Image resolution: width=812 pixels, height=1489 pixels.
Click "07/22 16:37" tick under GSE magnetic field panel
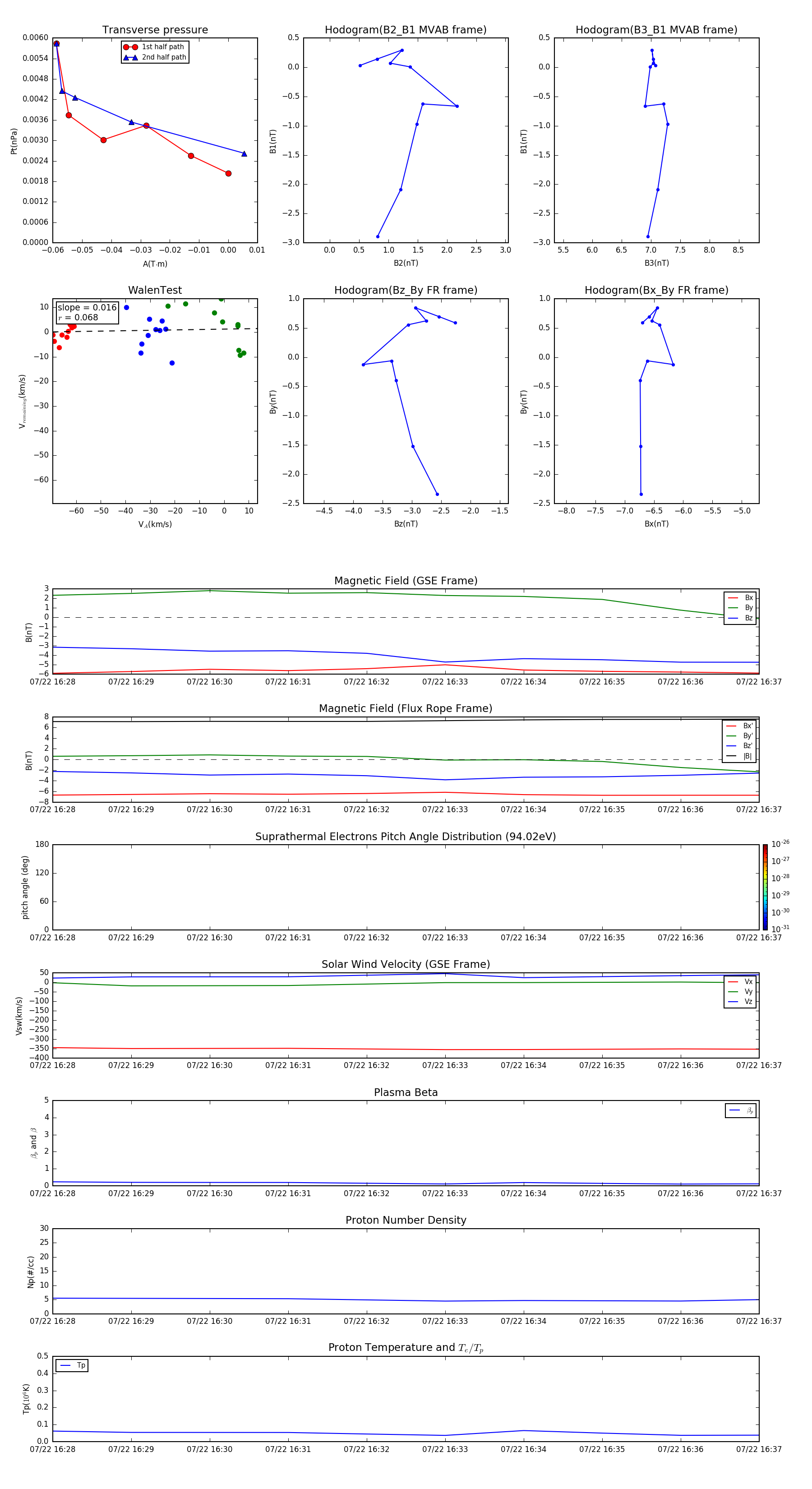759,682
